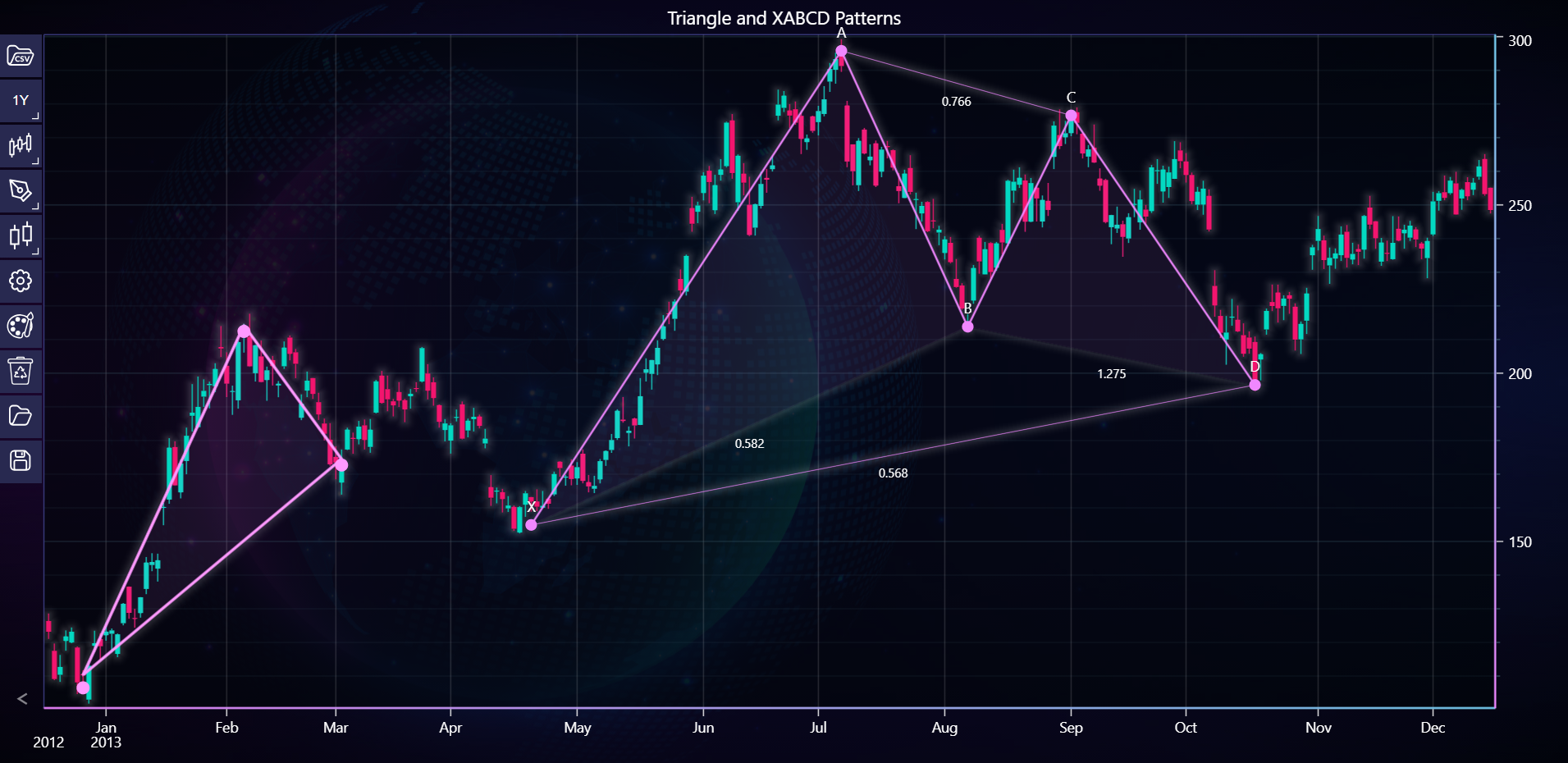Click the Jan 2013 date axis label
Image resolution: width=1568 pixels, height=763 pixels.
(106, 735)
